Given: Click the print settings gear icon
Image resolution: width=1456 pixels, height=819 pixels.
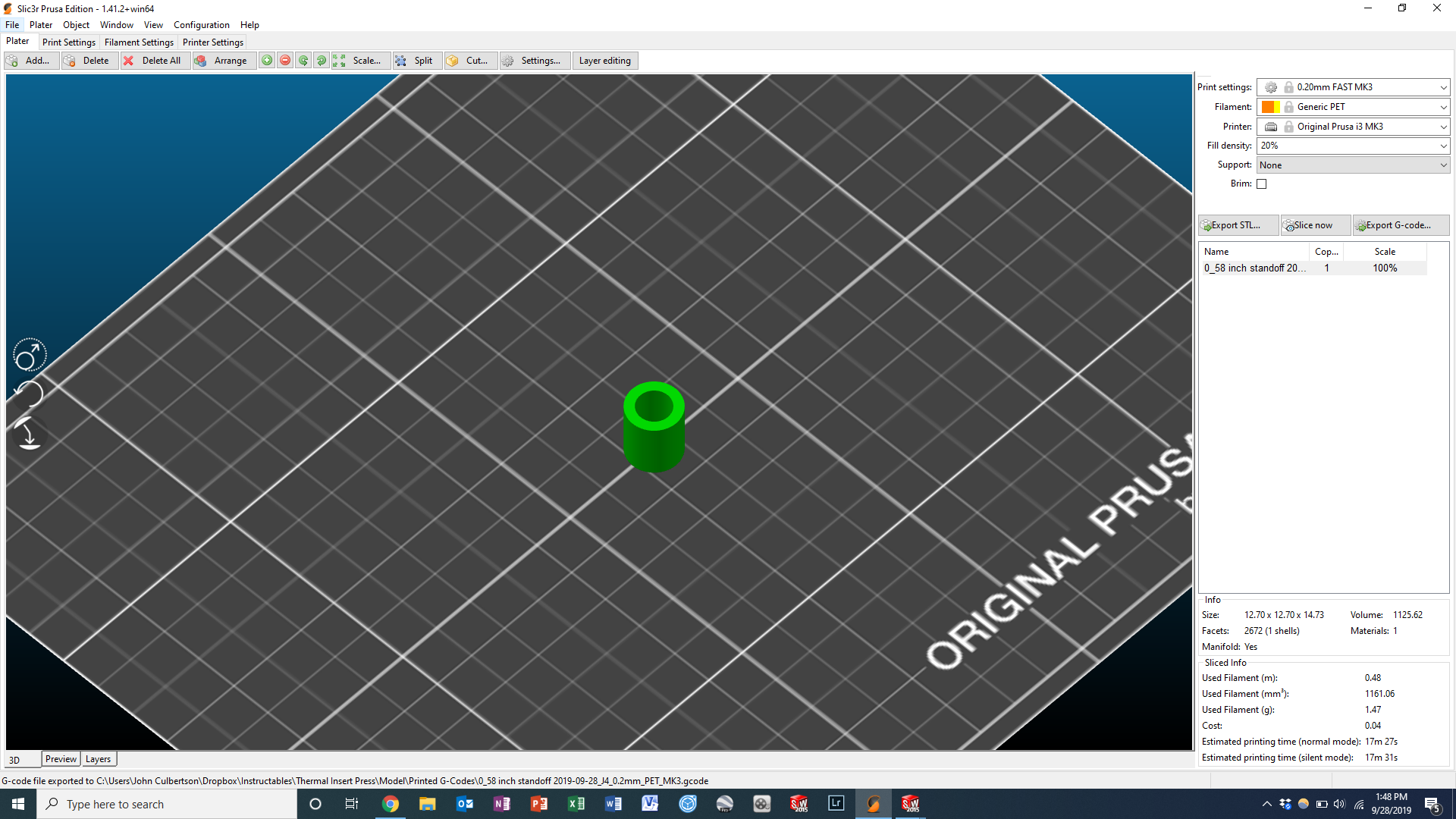Looking at the screenshot, I should 1271,87.
